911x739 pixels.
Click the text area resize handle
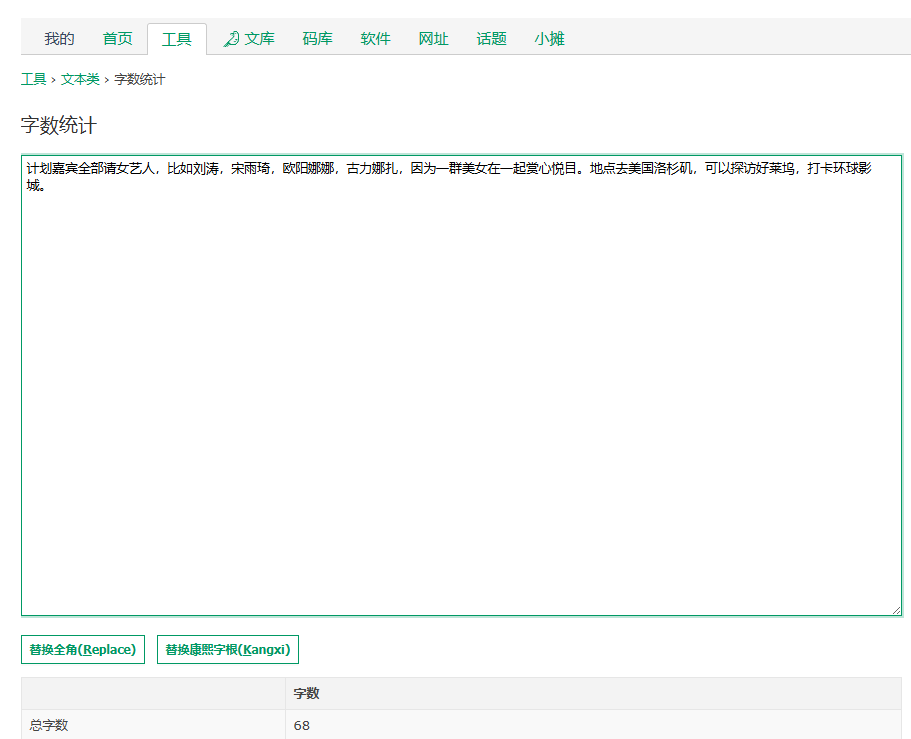click(x=896, y=610)
